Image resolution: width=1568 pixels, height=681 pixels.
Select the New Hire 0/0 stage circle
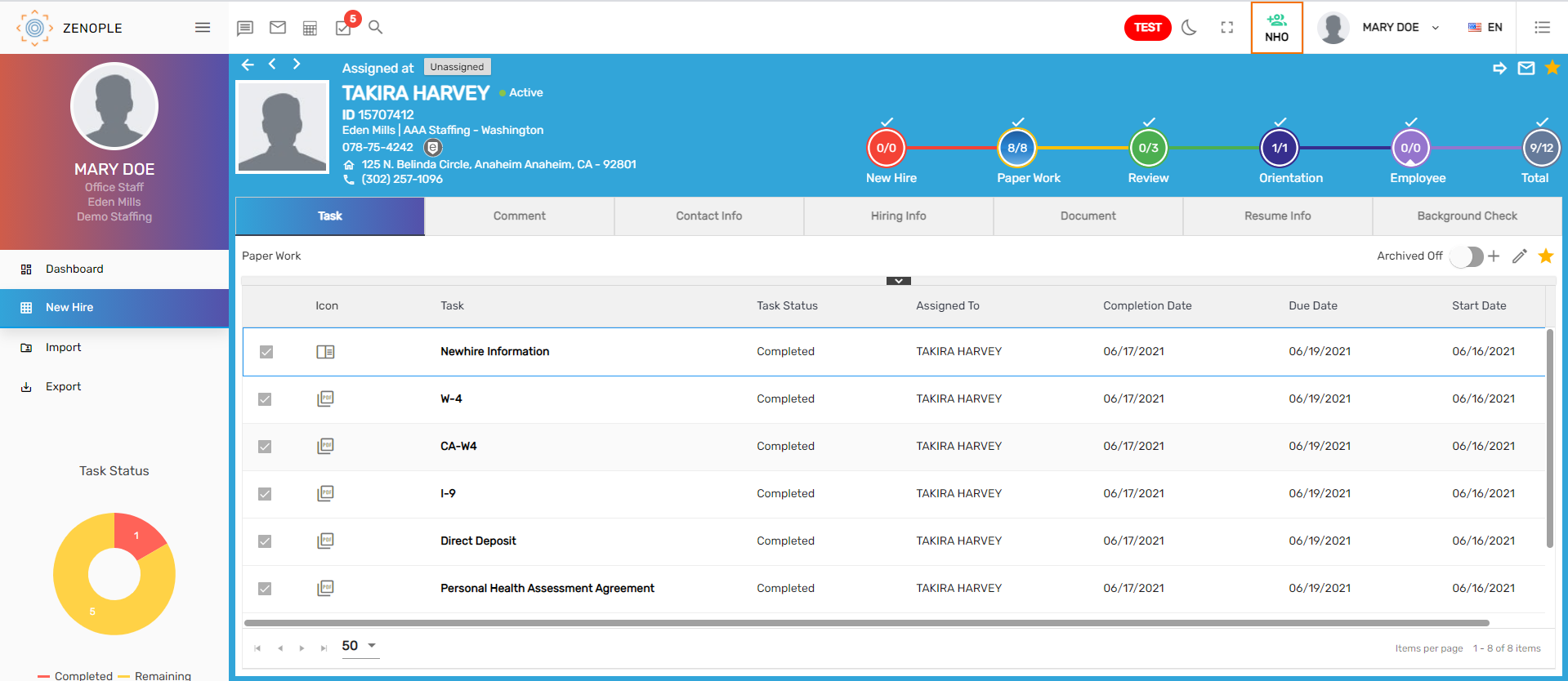pos(887,148)
